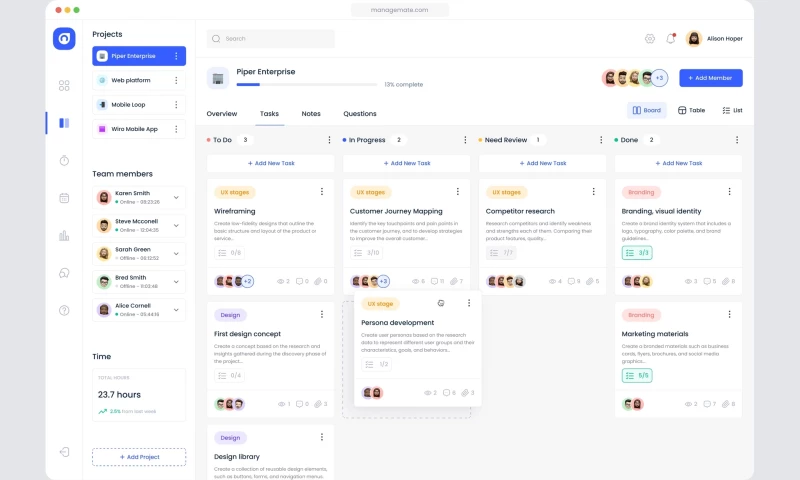
Task: Open the dashboard grid icon in sidebar
Action: click(64, 86)
